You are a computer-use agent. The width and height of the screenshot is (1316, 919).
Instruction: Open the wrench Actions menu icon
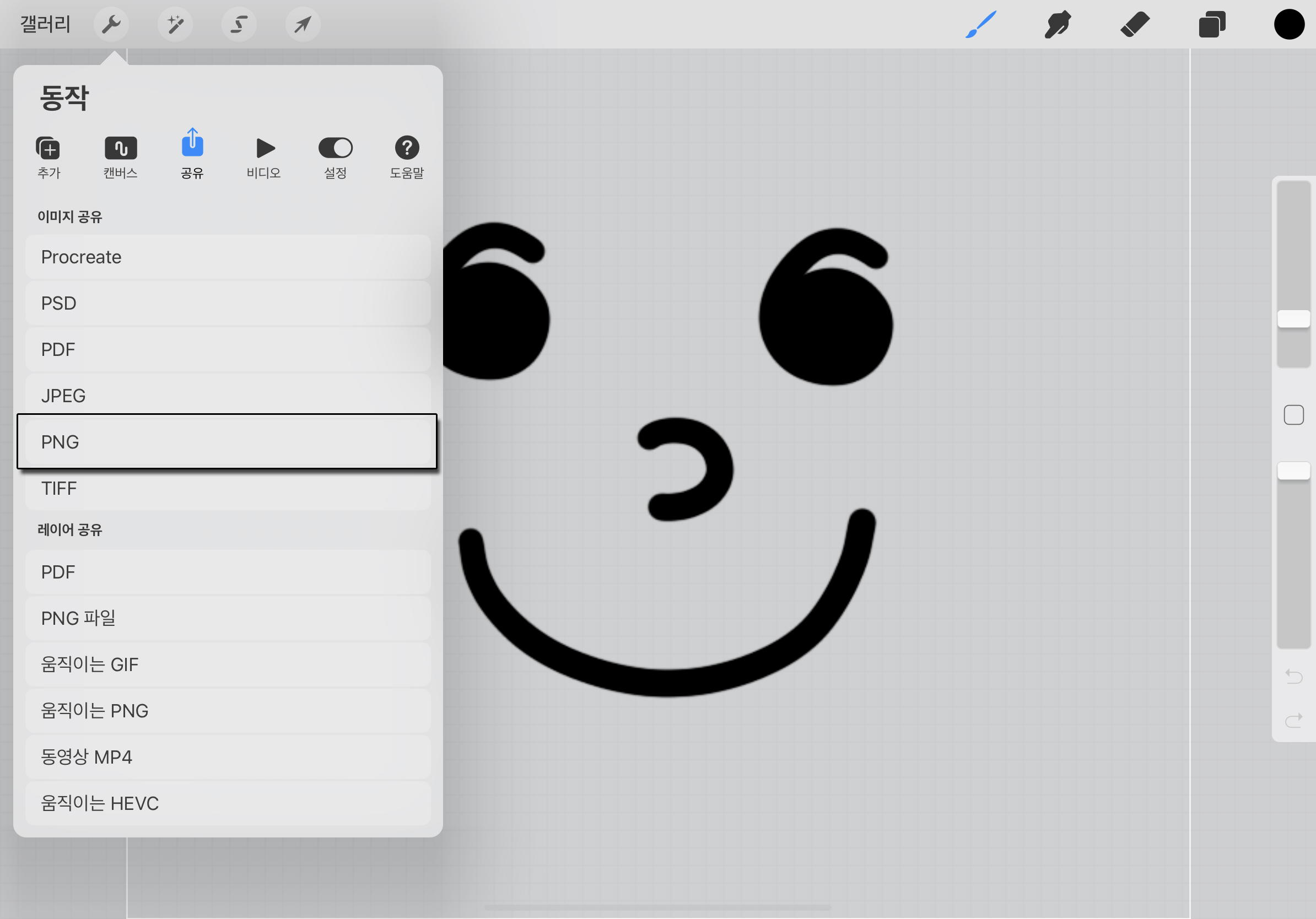pyautogui.click(x=111, y=25)
